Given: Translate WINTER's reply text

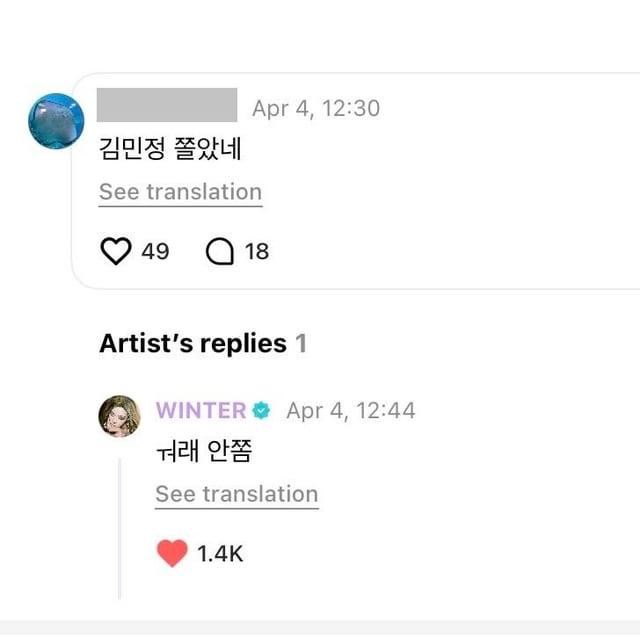Looking at the screenshot, I should (x=236, y=494).
